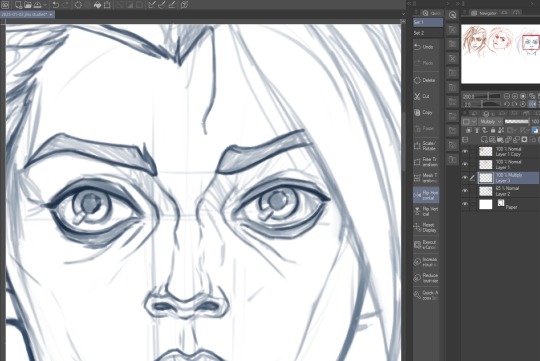This screenshot has width=540, height=361.
Task: Open the magnifier palette icon beside Quick Access
Action: 453,14
